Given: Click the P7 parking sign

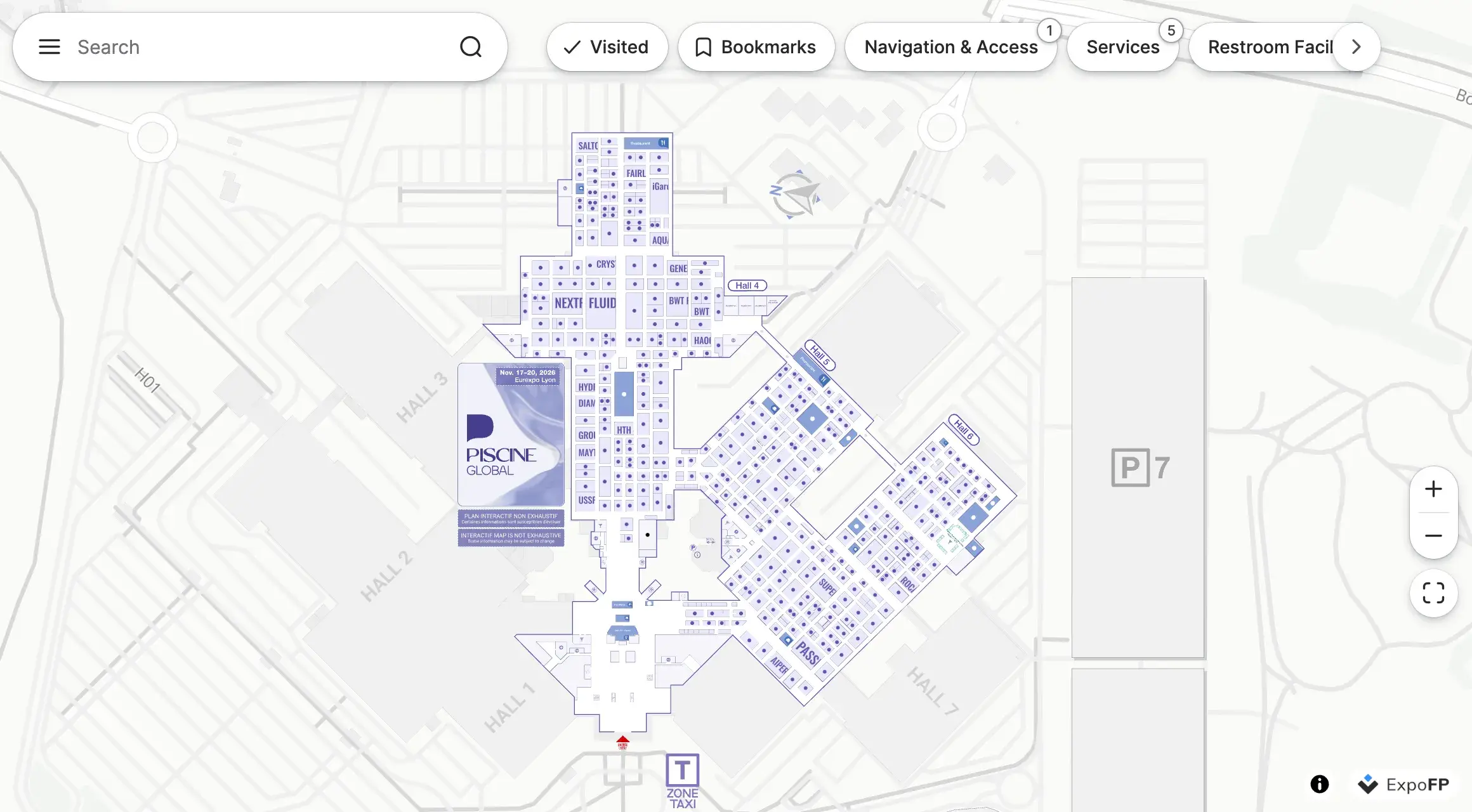Looking at the screenshot, I should pyautogui.click(x=1140, y=468).
